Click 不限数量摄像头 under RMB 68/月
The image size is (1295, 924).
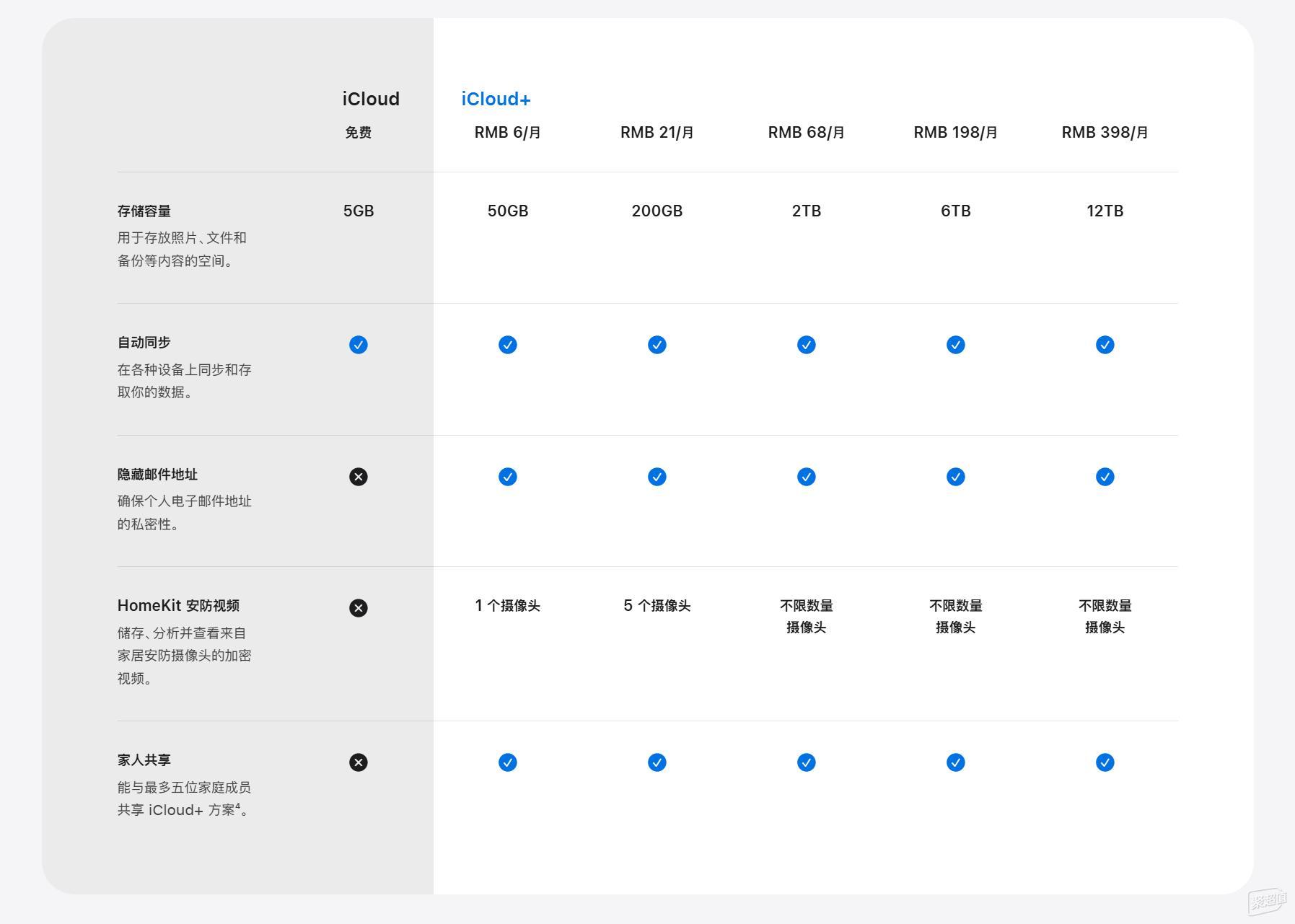pos(807,616)
